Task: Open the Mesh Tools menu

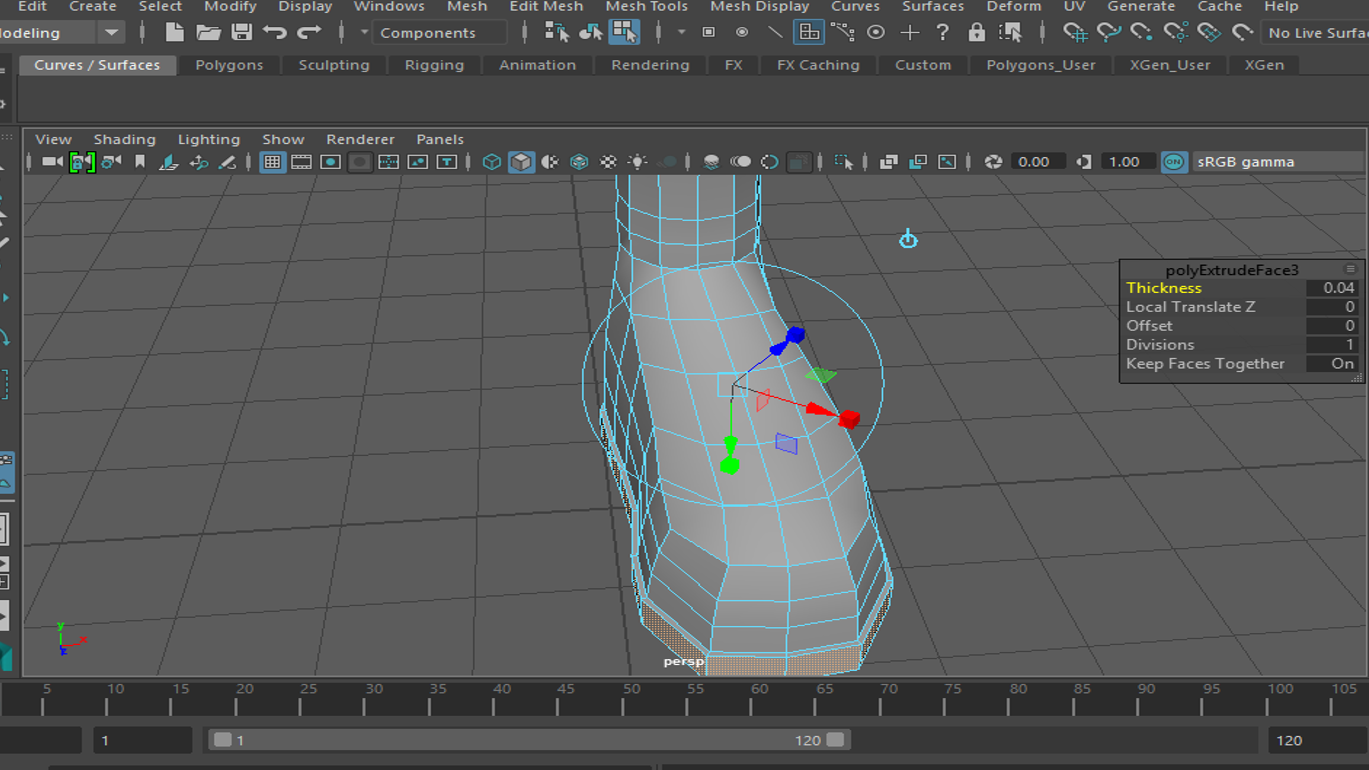Action: (646, 7)
